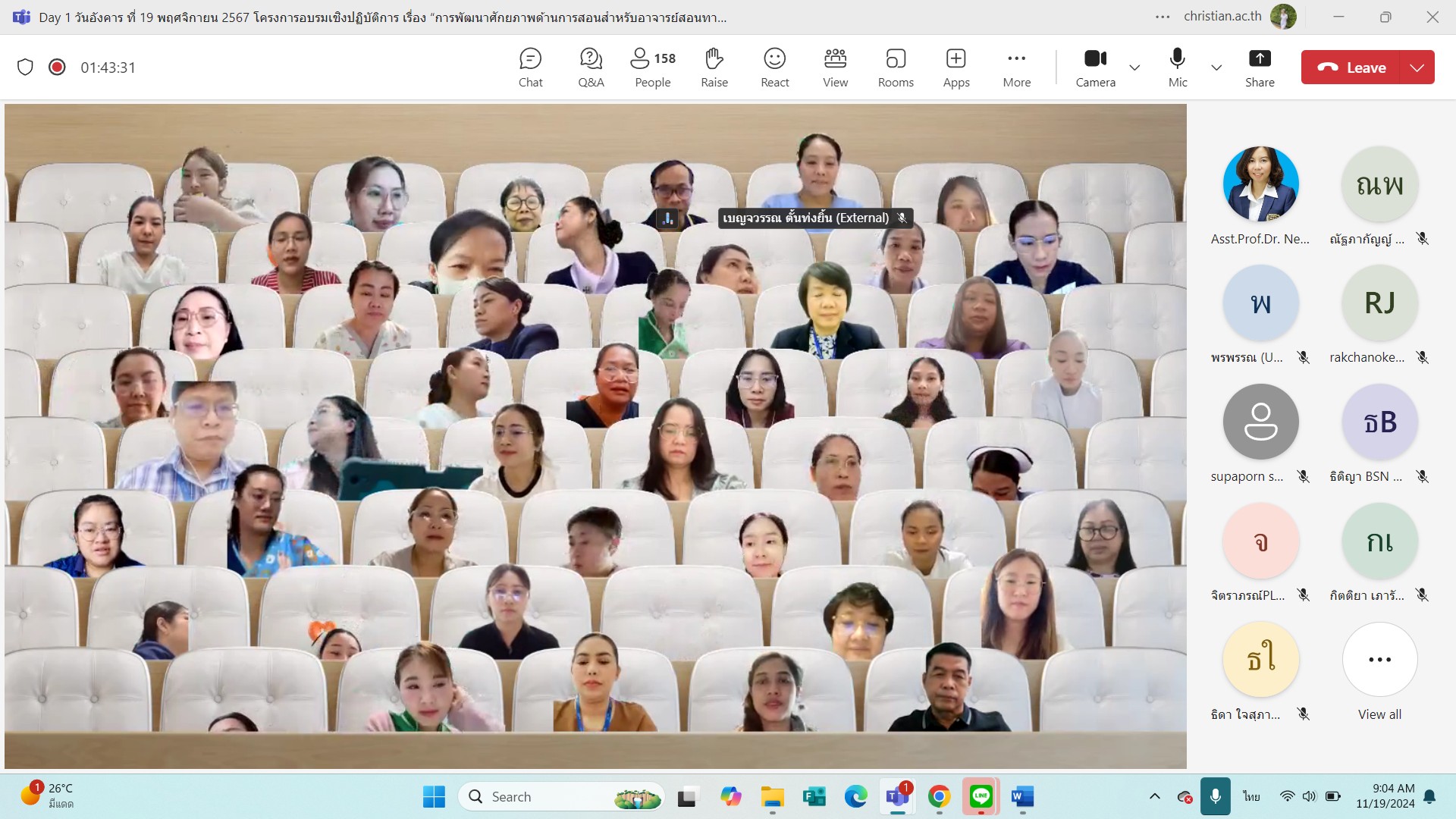Show the People list with 158 participants

(x=653, y=67)
